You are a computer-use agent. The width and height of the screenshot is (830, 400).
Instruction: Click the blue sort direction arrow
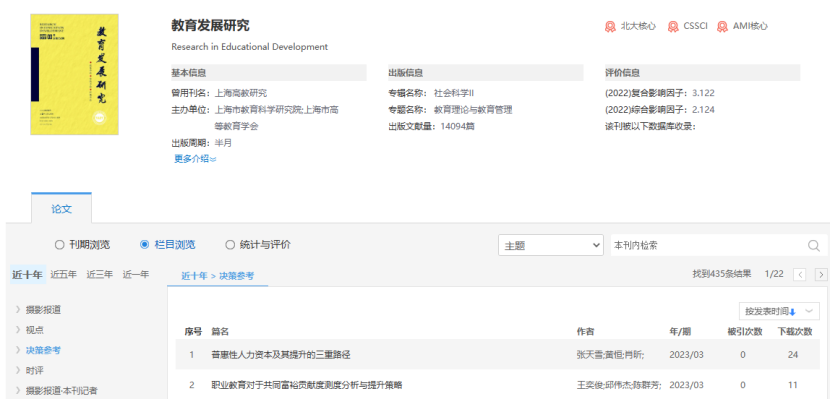792,312
